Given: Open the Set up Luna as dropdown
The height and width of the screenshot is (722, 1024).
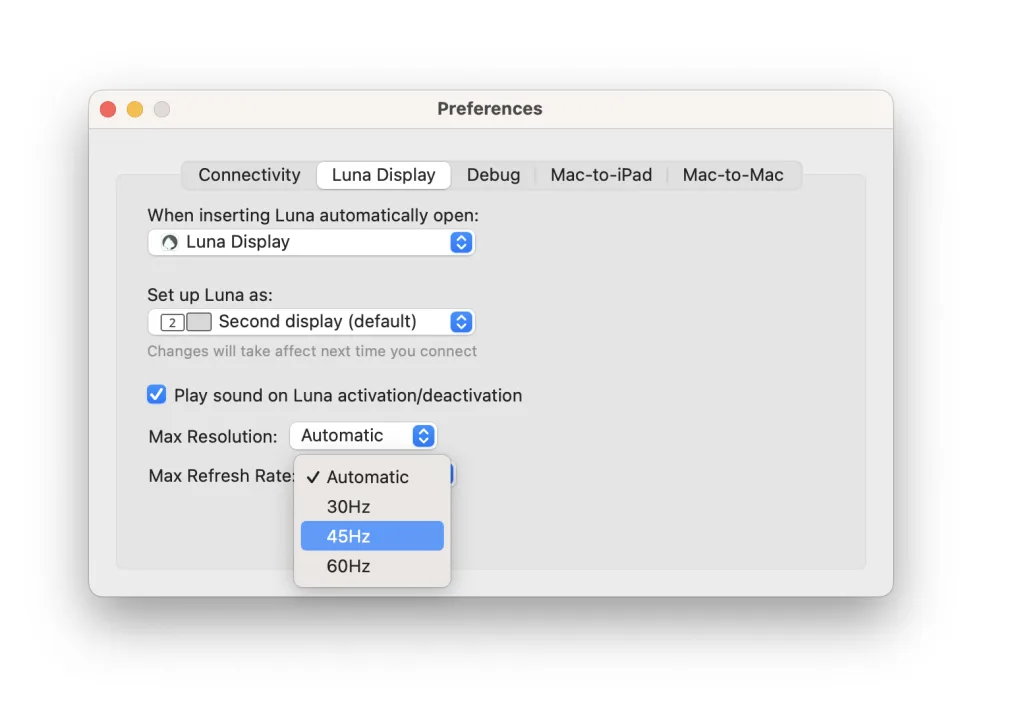Looking at the screenshot, I should [311, 321].
